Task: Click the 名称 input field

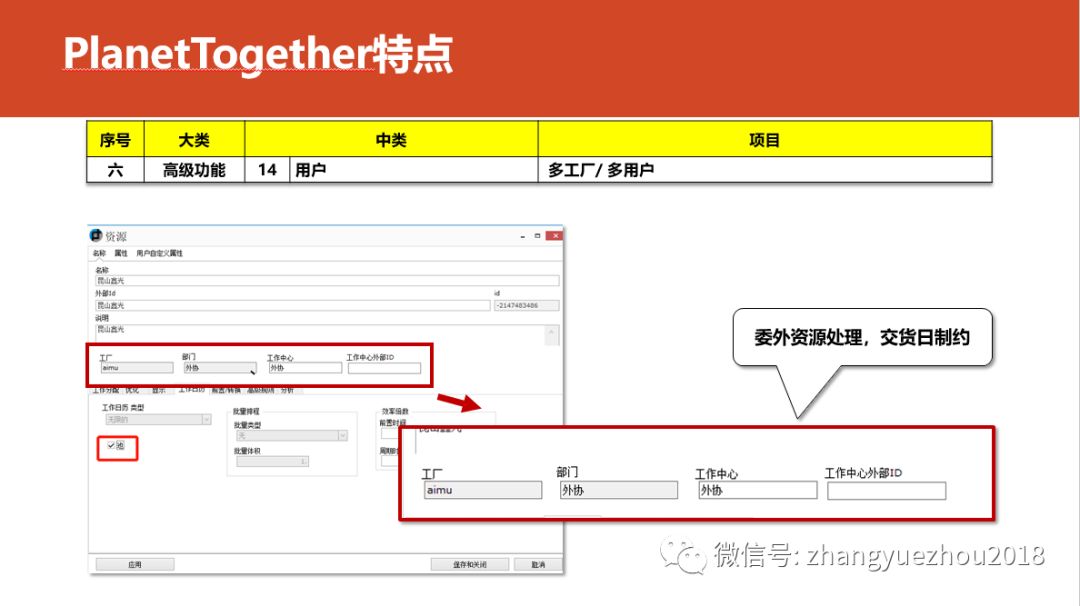Action: [326, 281]
